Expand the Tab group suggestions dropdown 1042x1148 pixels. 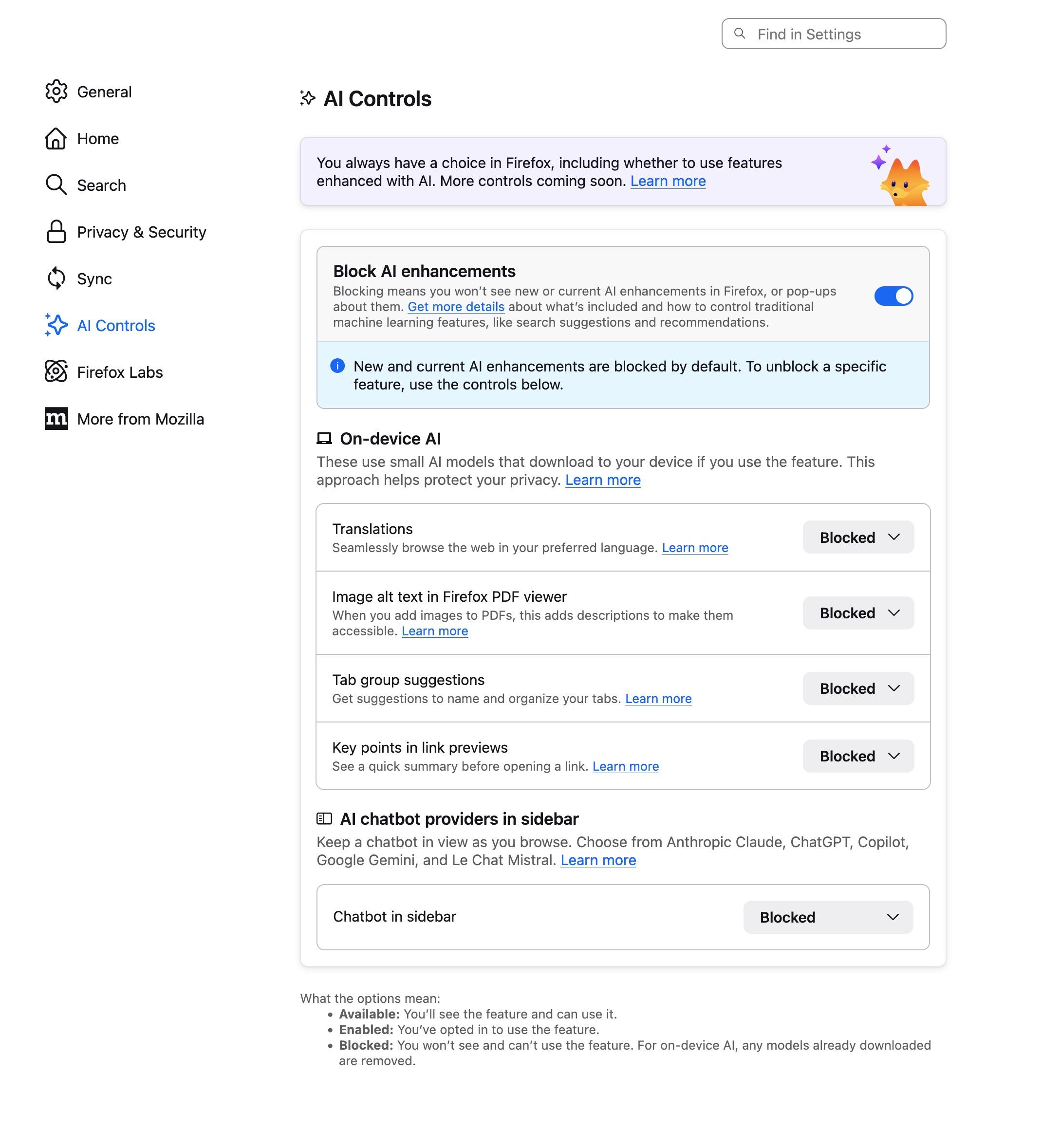point(857,688)
